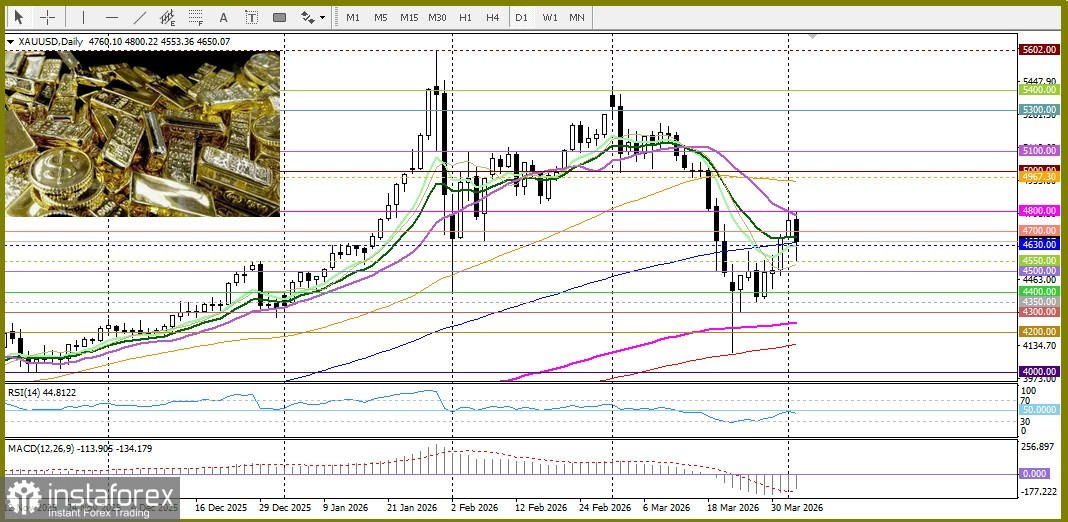
Task: Click the 4000.00 price level label
Action: tap(1039, 371)
